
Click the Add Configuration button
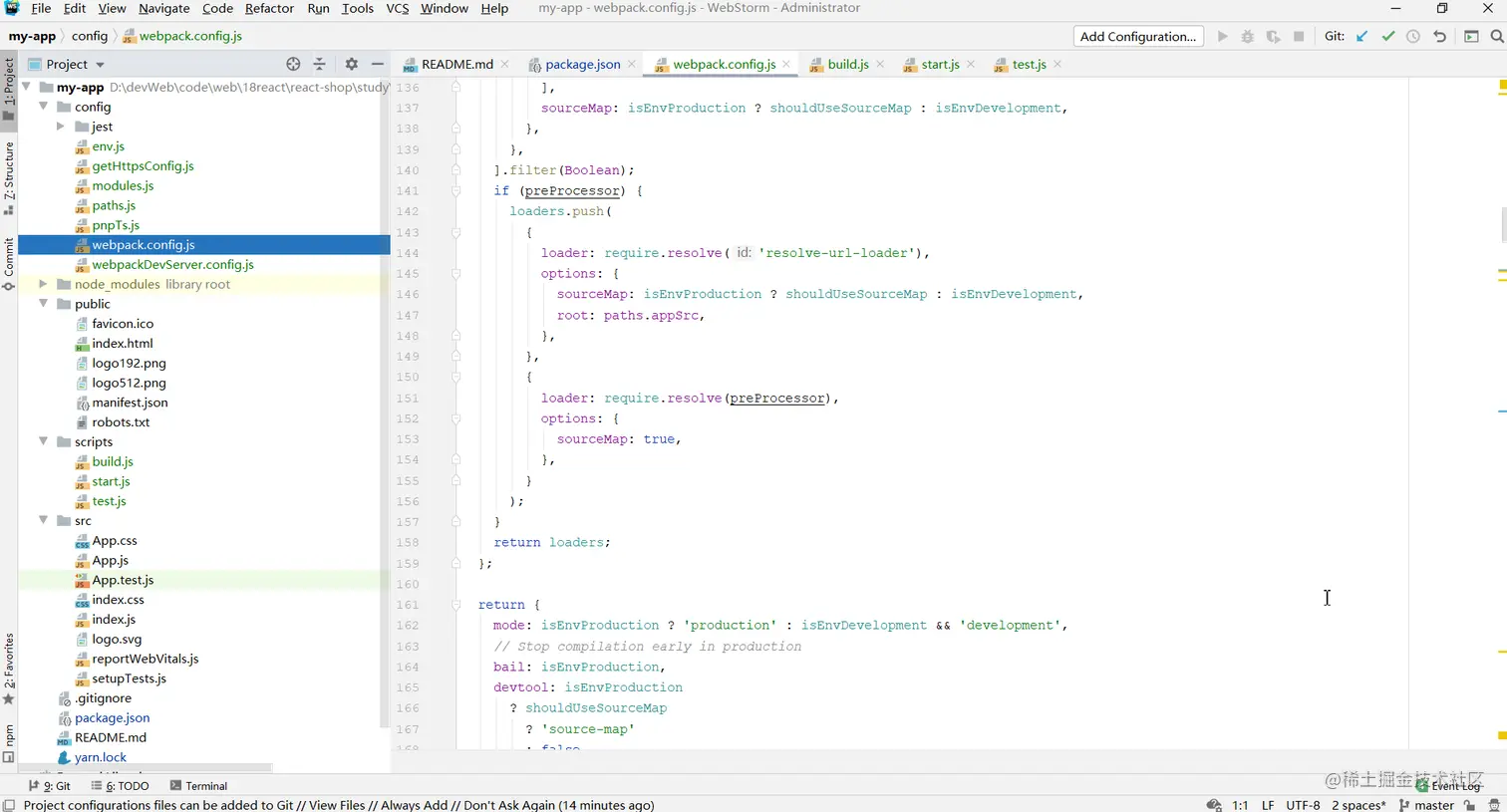pyautogui.click(x=1137, y=37)
